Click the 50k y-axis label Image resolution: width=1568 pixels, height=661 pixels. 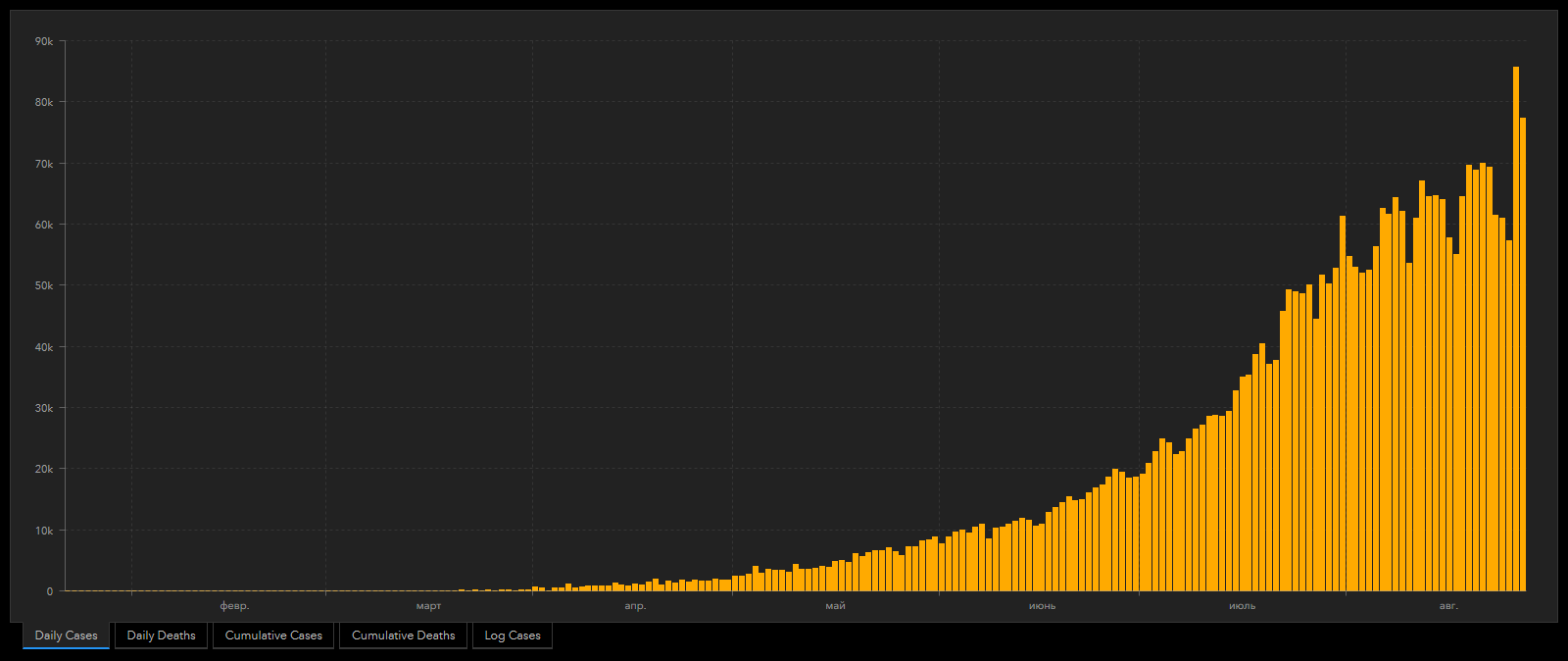click(x=44, y=285)
